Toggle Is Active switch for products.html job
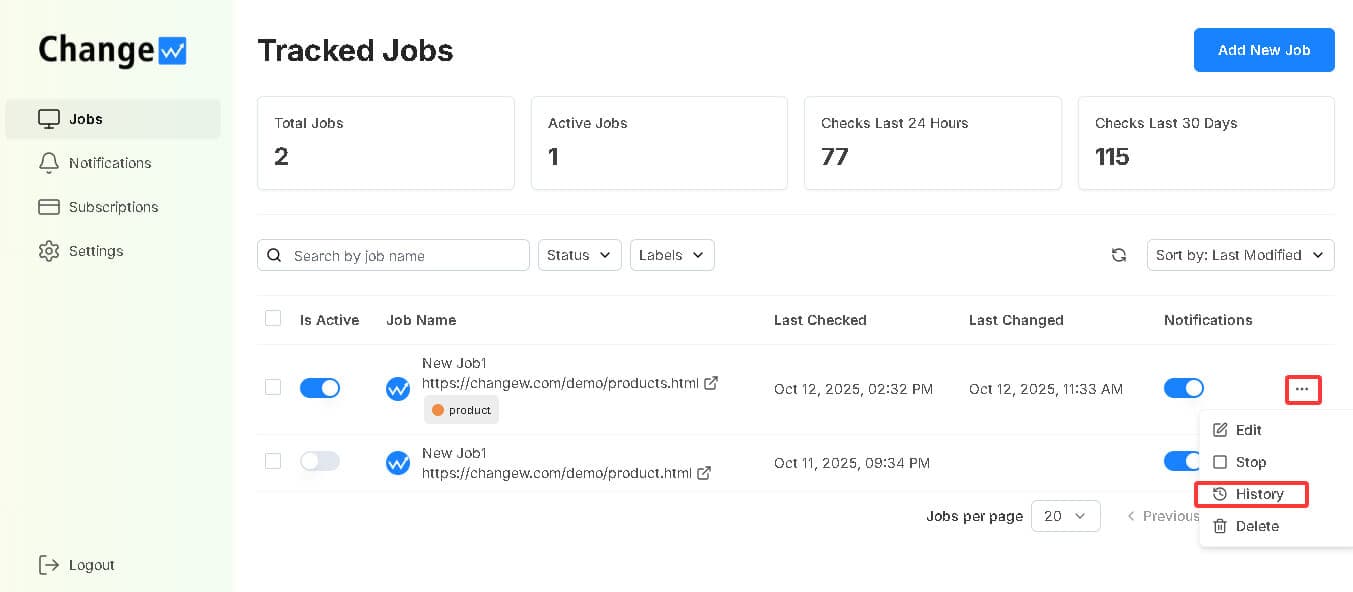This screenshot has width=1353, height=592. pos(320,388)
